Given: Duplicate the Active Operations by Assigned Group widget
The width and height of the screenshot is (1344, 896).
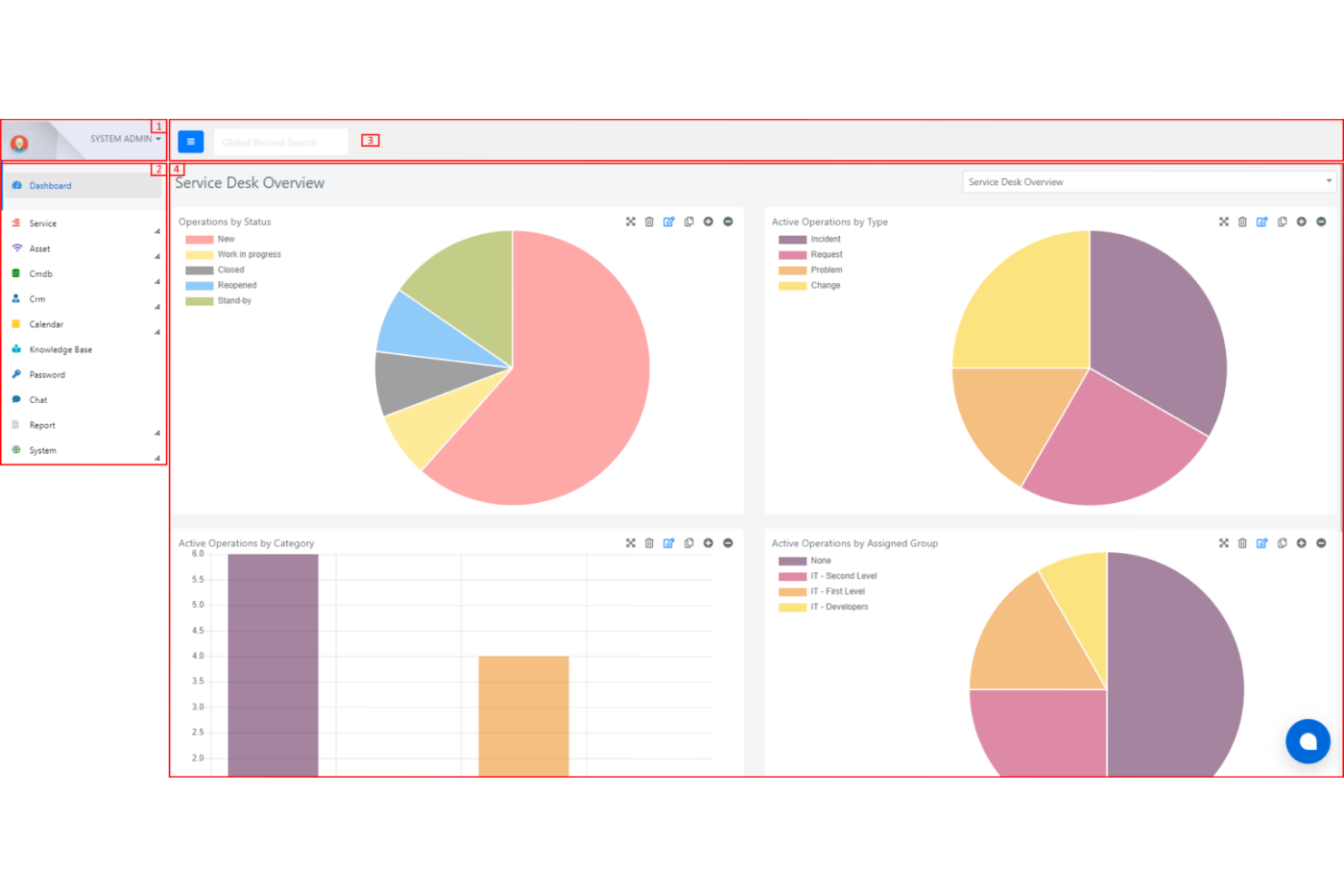Looking at the screenshot, I should (x=1281, y=543).
